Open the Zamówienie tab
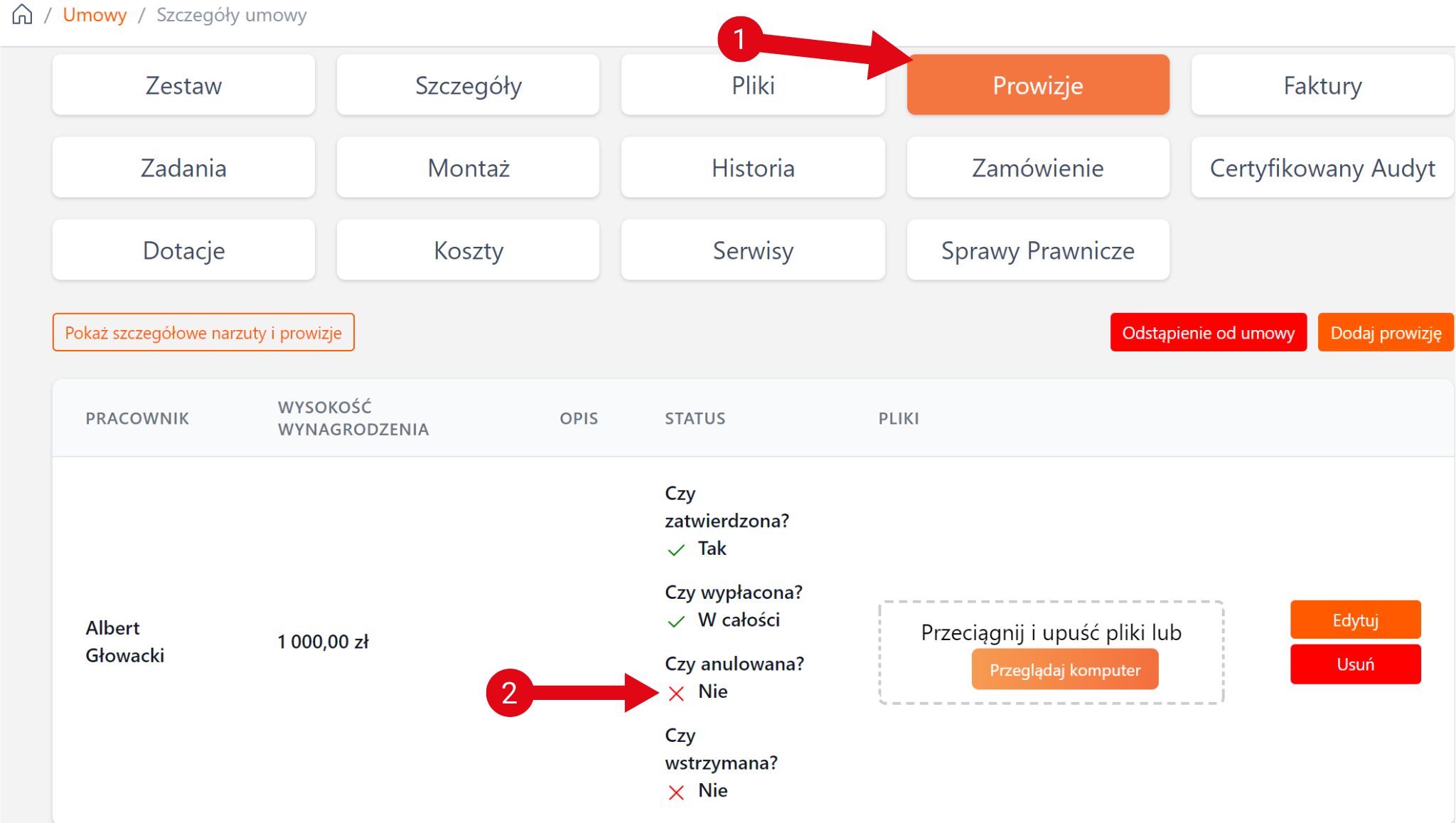 pyautogui.click(x=1037, y=168)
